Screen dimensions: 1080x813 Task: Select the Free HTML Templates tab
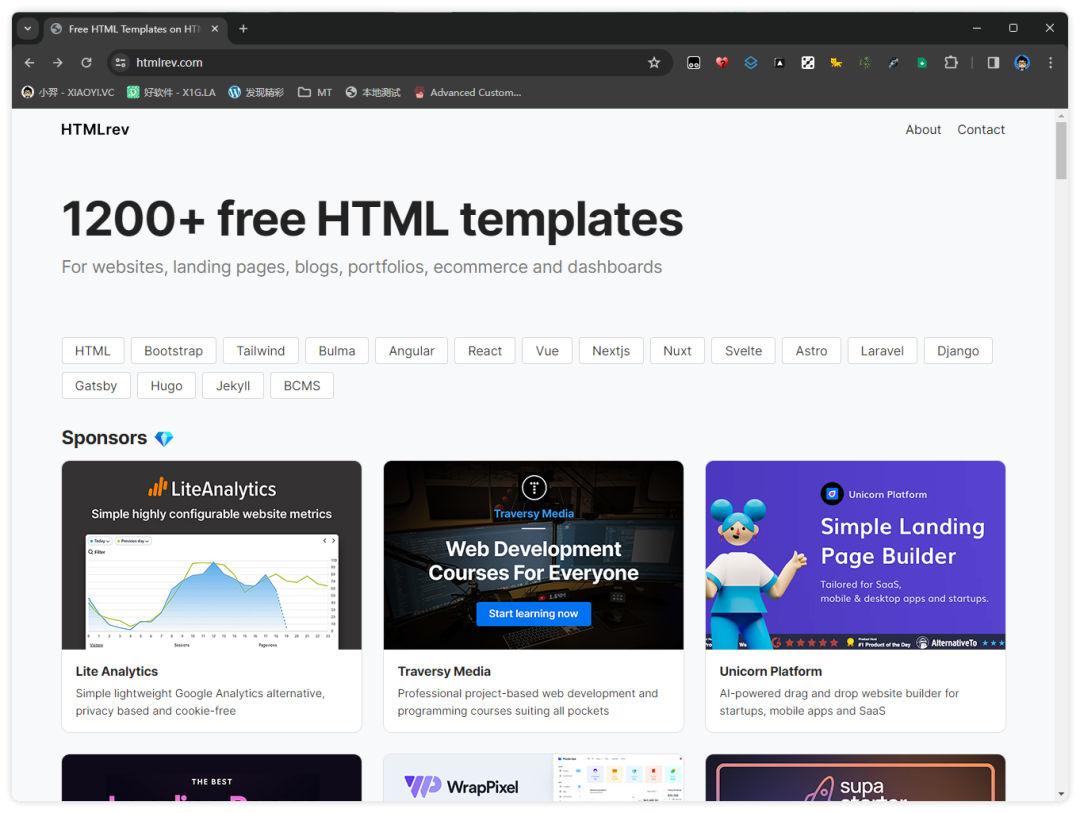click(134, 28)
